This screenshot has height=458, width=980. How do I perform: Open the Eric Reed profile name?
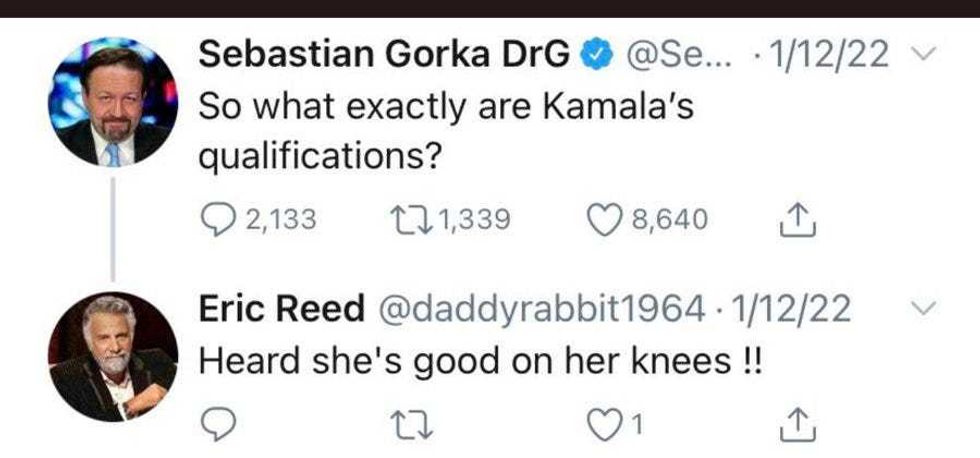(x=282, y=309)
